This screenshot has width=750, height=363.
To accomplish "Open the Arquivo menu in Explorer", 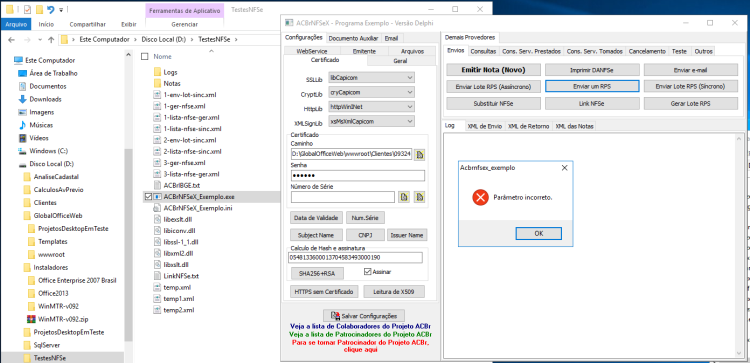I will click(x=15, y=24).
